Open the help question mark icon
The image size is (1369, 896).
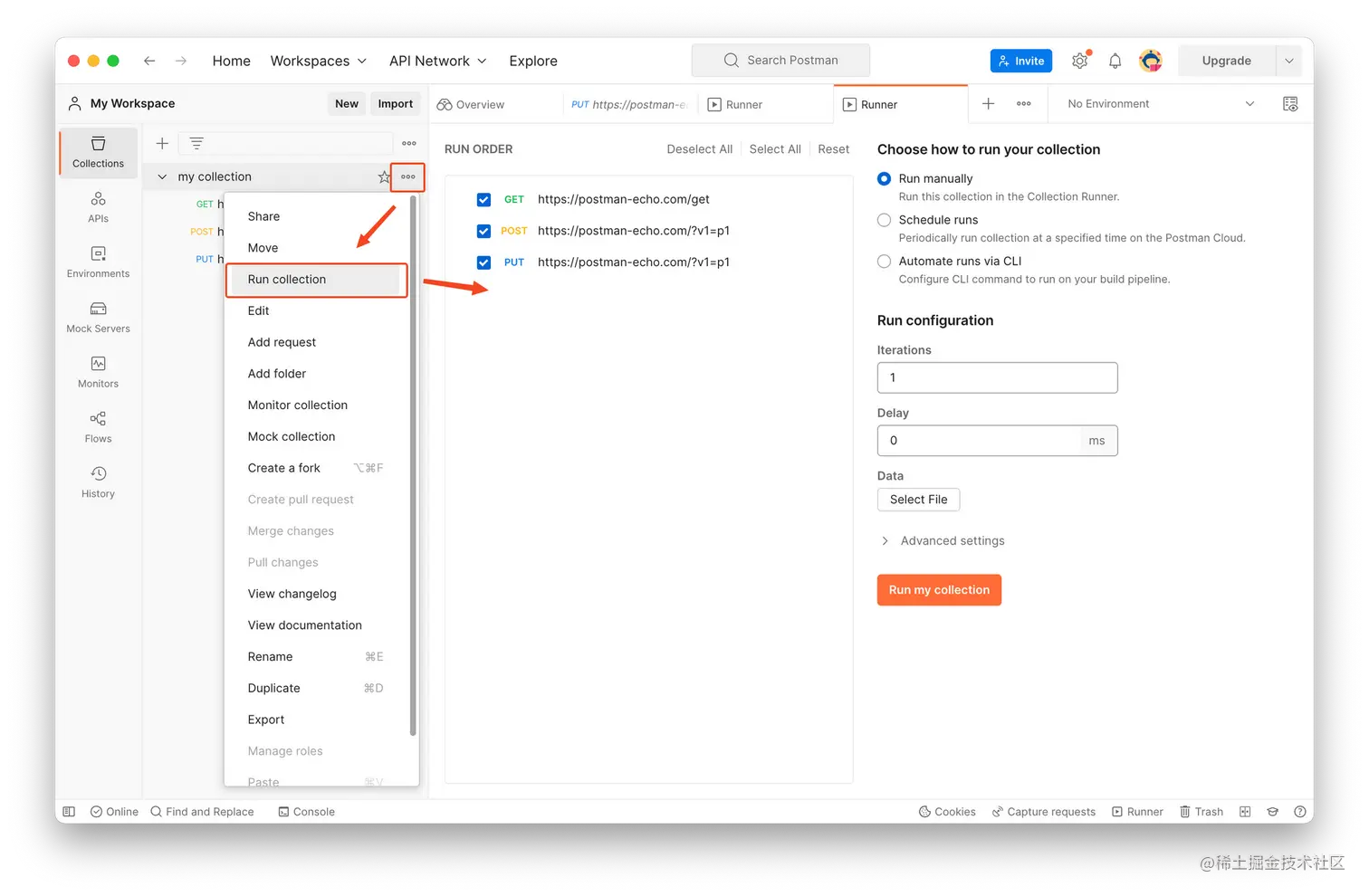(x=1300, y=812)
